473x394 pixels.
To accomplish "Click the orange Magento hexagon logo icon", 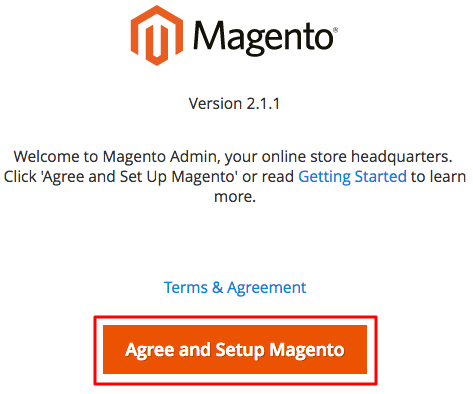I will point(157,35).
